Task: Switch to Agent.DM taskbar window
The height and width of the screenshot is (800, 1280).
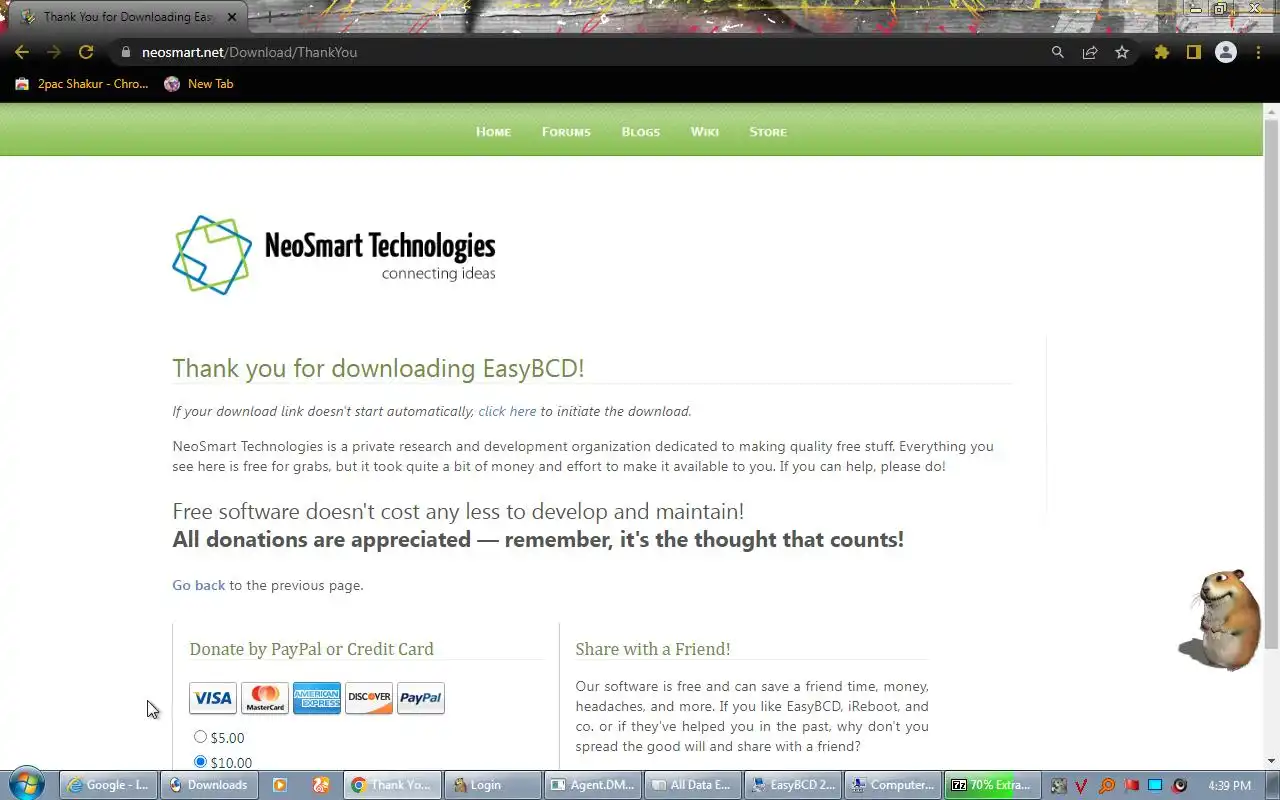Action: 593,785
